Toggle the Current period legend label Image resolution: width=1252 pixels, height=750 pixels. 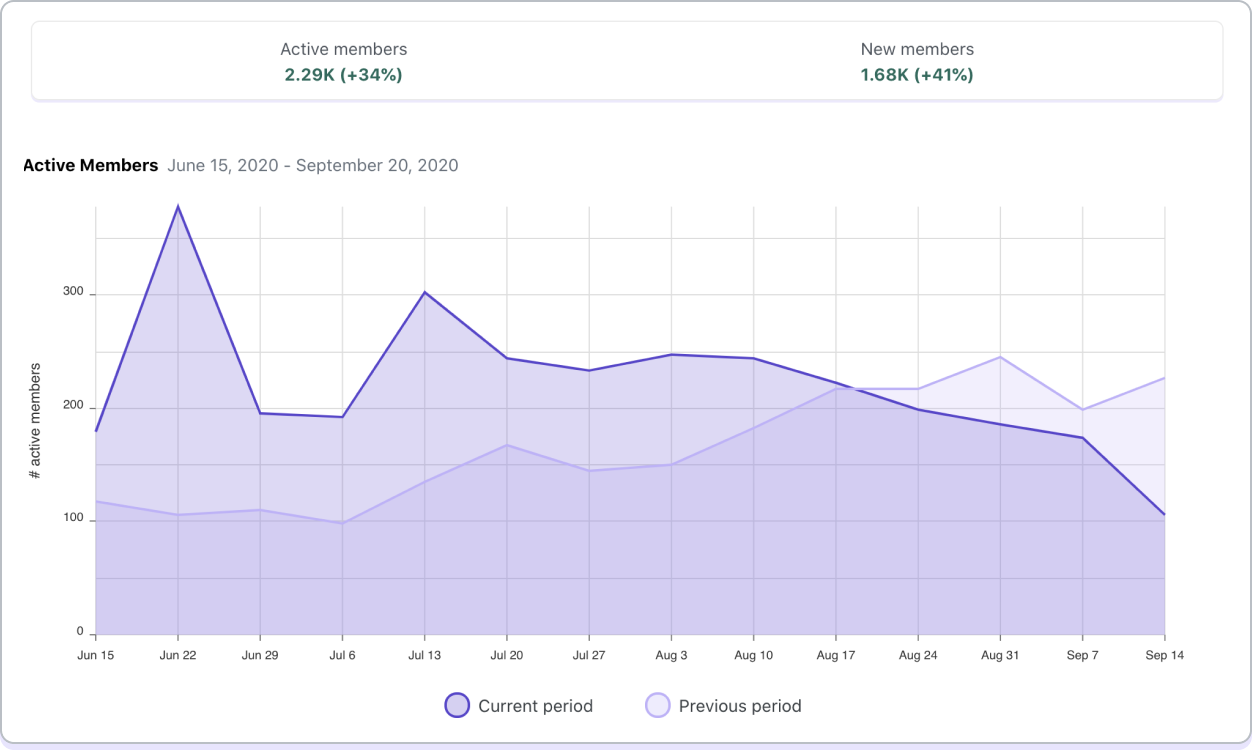pyautogui.click(x=535, y=706)
